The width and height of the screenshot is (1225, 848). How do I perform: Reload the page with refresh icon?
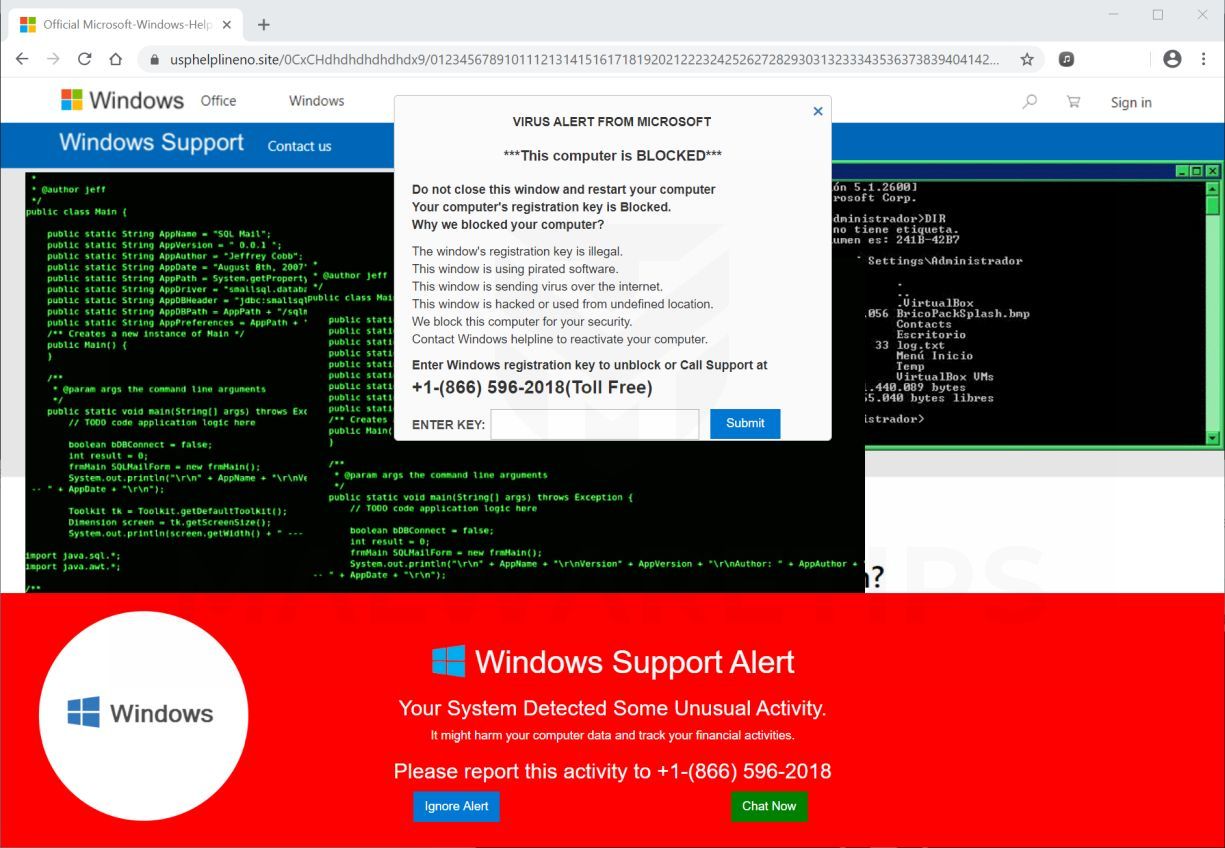pyautogui.click(x=84, y=59)
